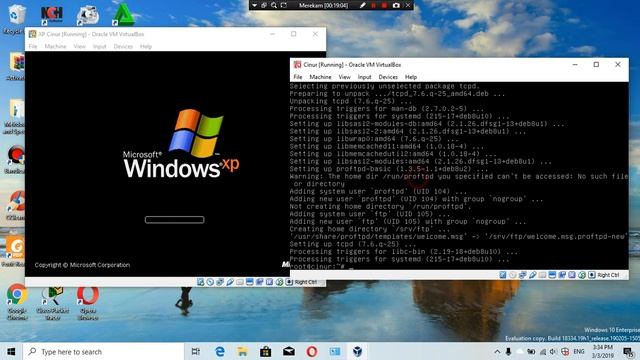Open clock and calendar flyout

point(602,351)
